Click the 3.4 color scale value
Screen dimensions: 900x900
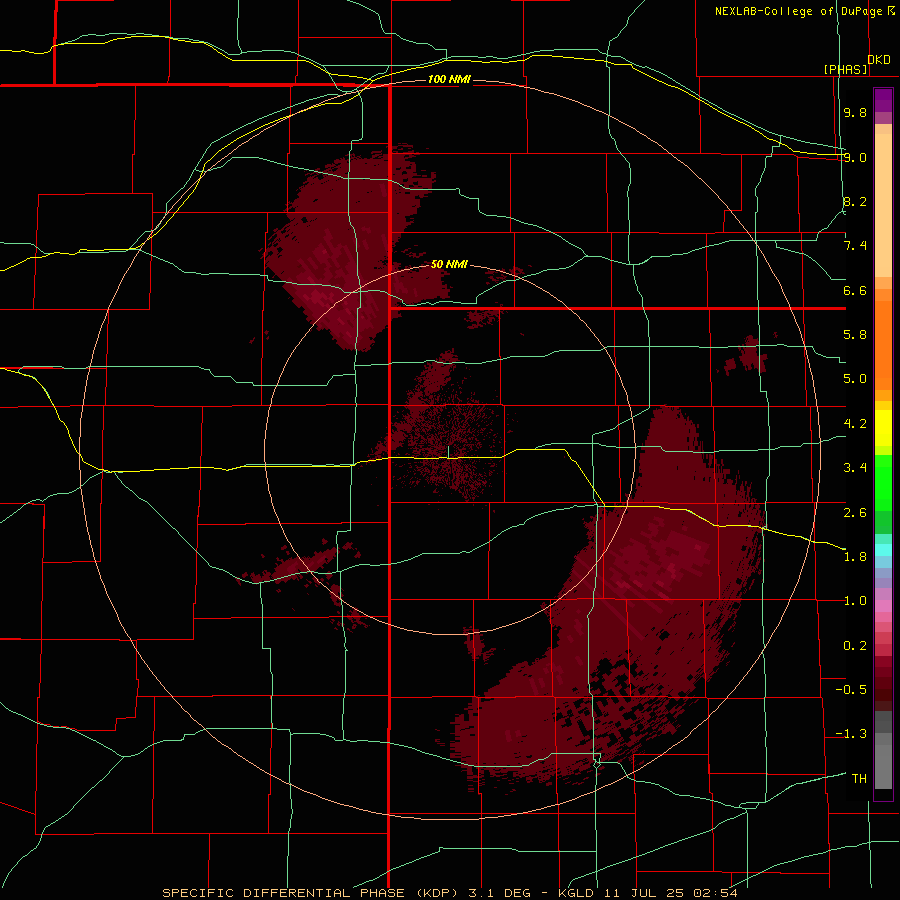pyautogui.click(x=855, y=468)
